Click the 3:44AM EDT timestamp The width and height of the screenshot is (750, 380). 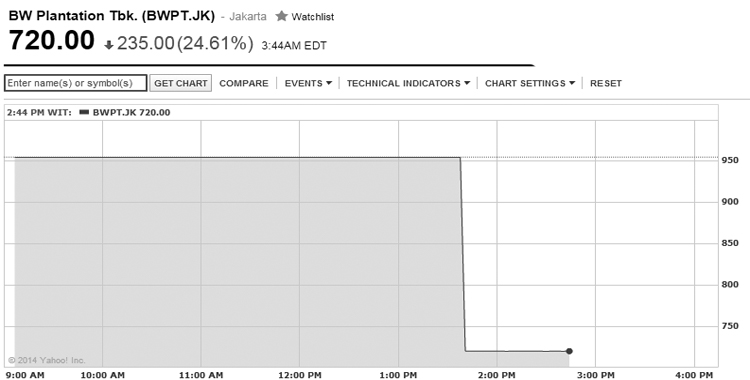(x=294, y=46)
